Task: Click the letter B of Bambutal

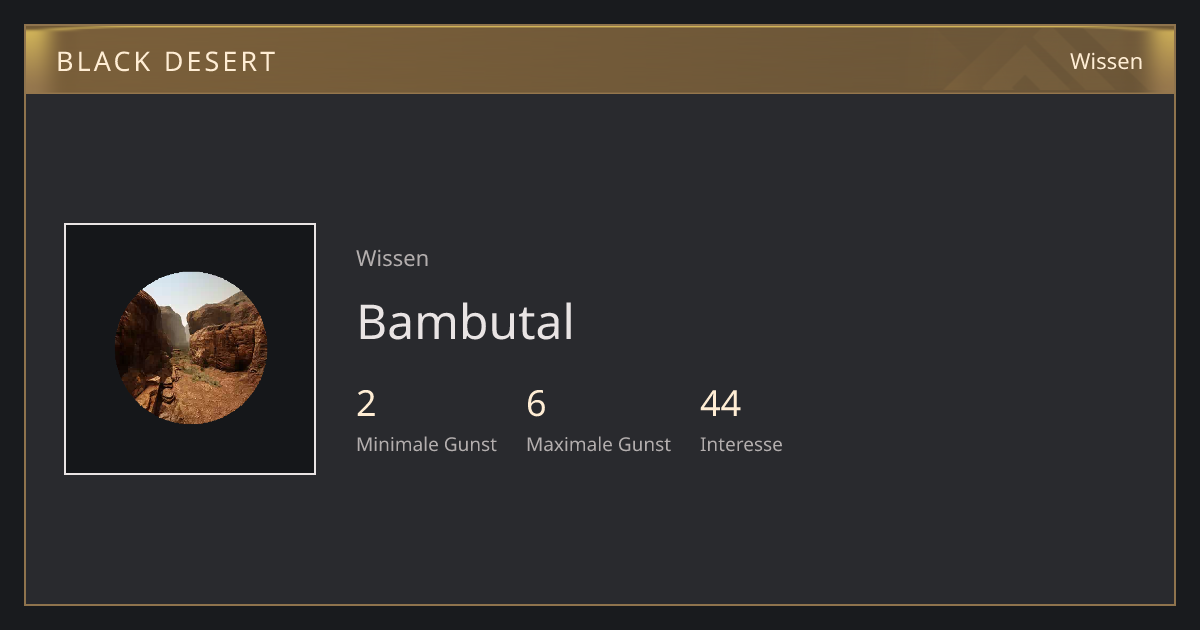Action: pyautogui.click(x=371, y=322)
